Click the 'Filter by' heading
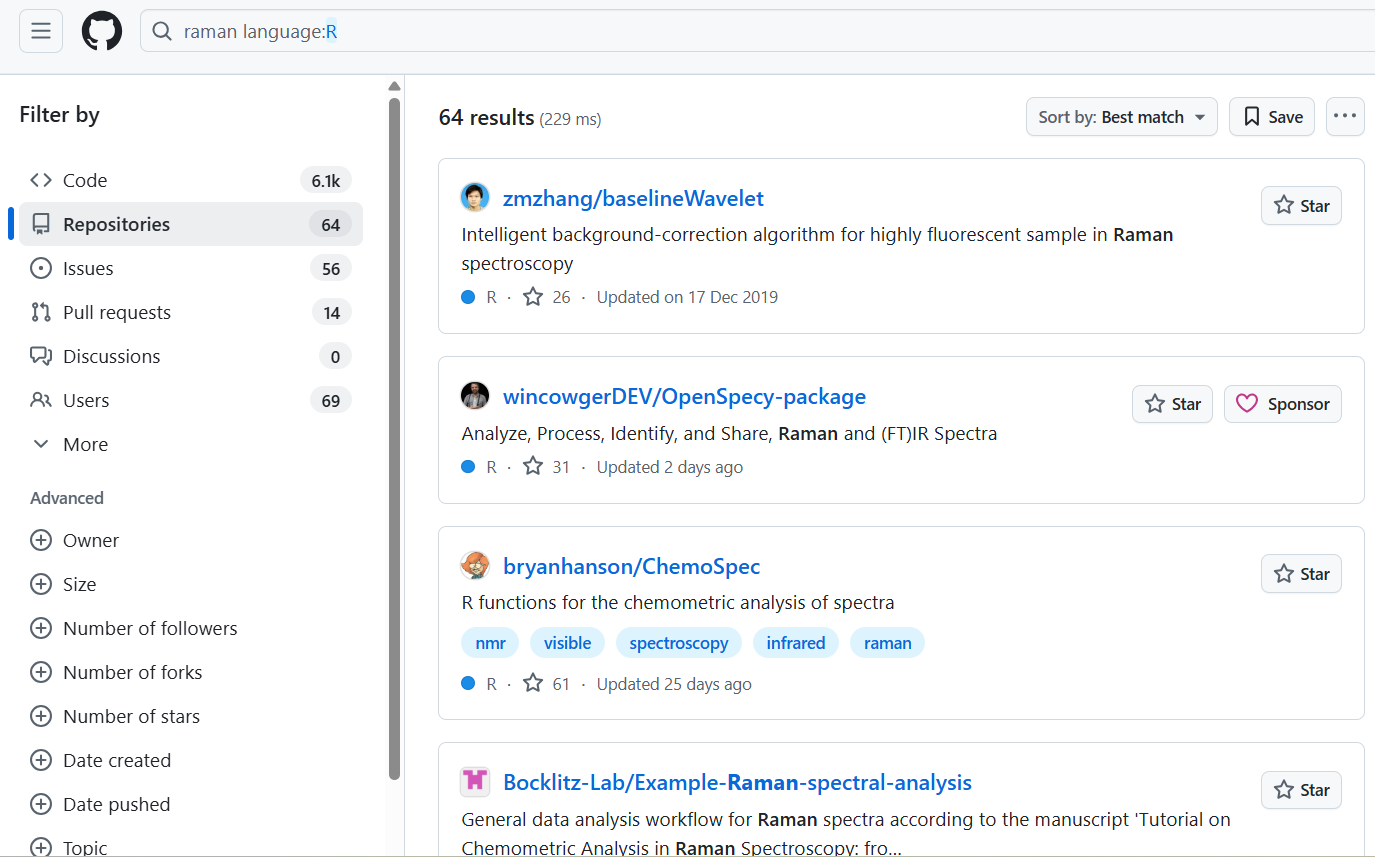Viewport: 1375px width, 857px height. pyautogui.click(x=60, y=114)
